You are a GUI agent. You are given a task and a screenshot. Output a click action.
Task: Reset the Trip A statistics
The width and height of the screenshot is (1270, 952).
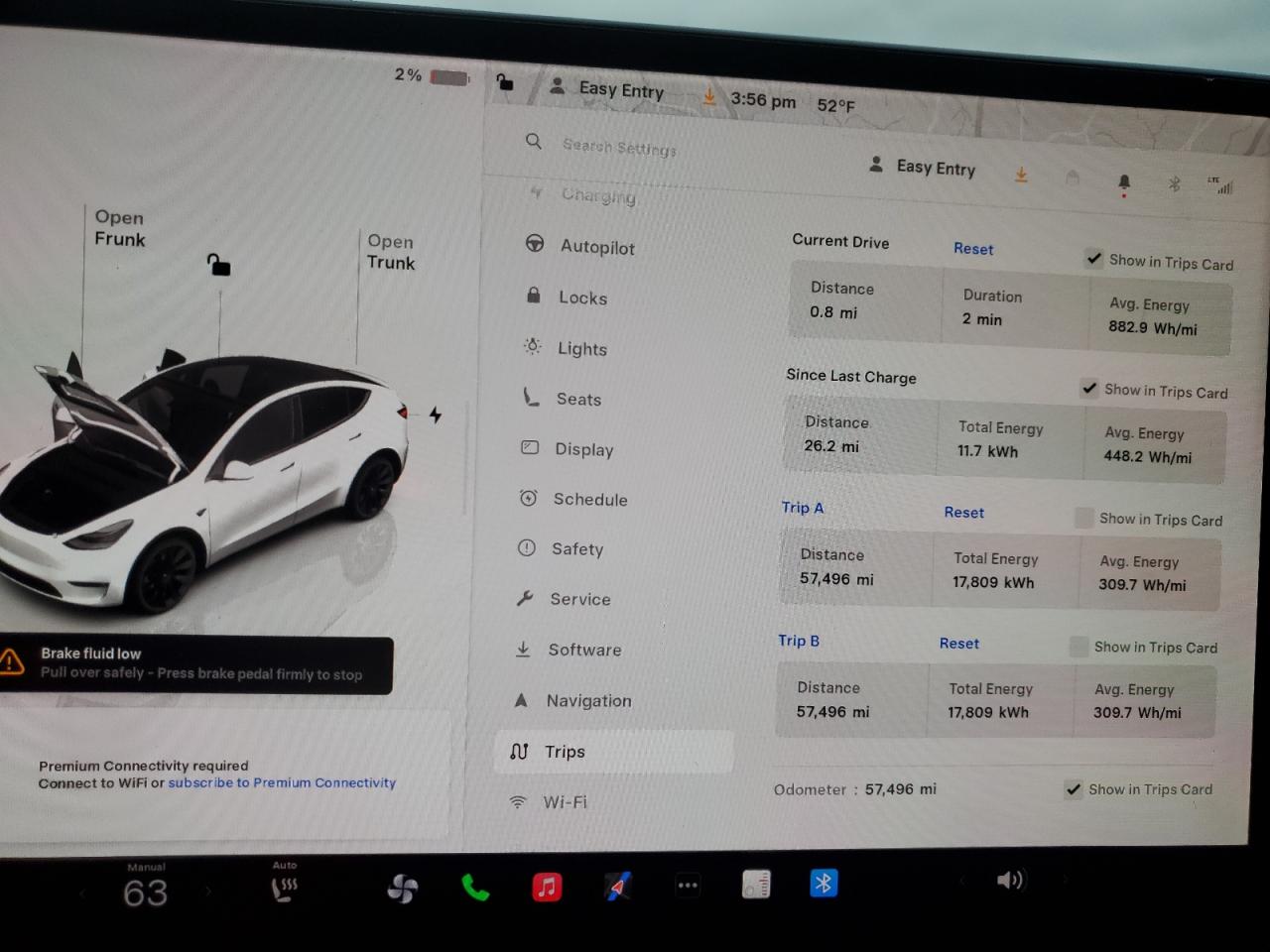pos(963,512)
